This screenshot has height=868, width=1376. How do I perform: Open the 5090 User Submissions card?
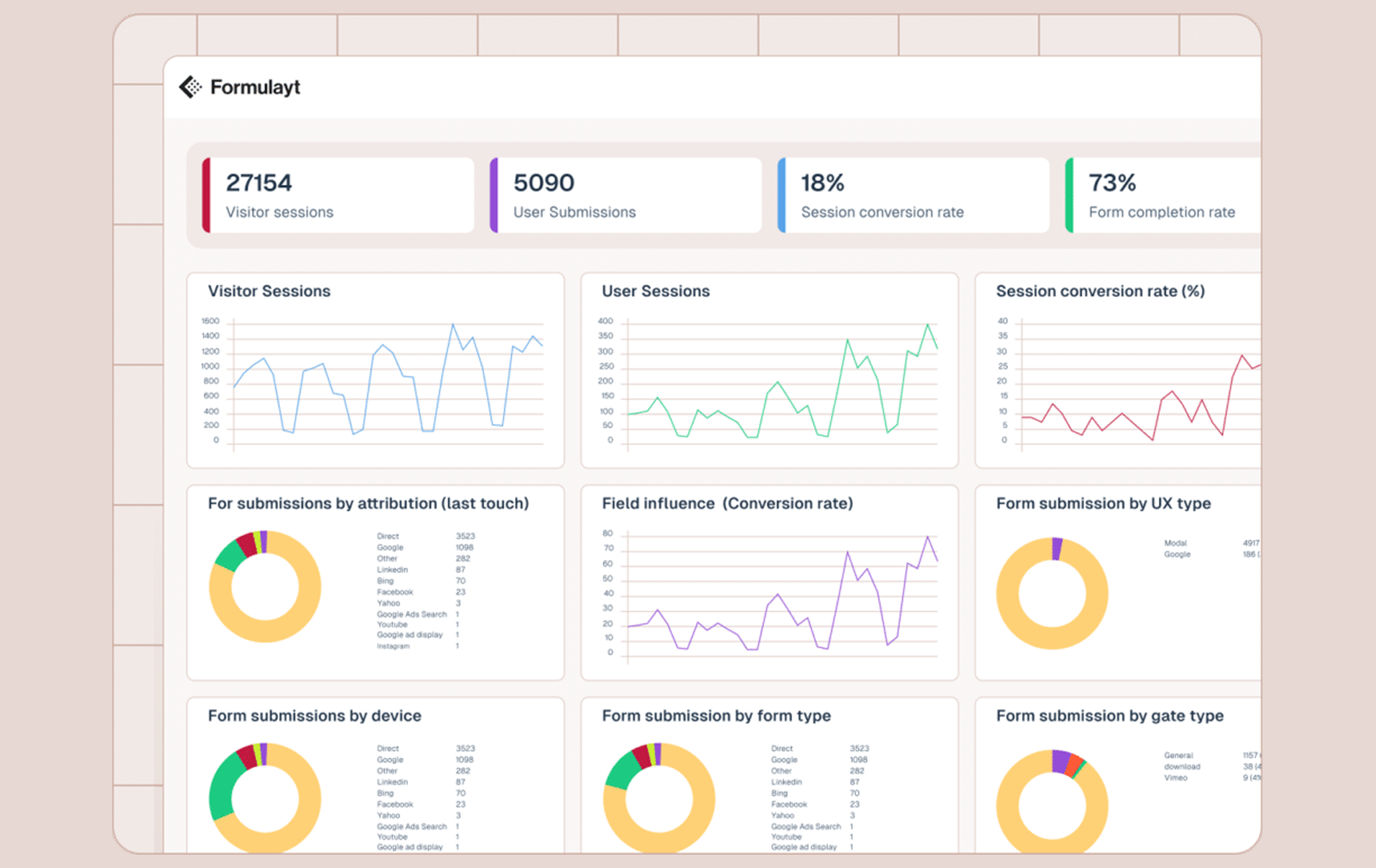[x=628, y=195]
